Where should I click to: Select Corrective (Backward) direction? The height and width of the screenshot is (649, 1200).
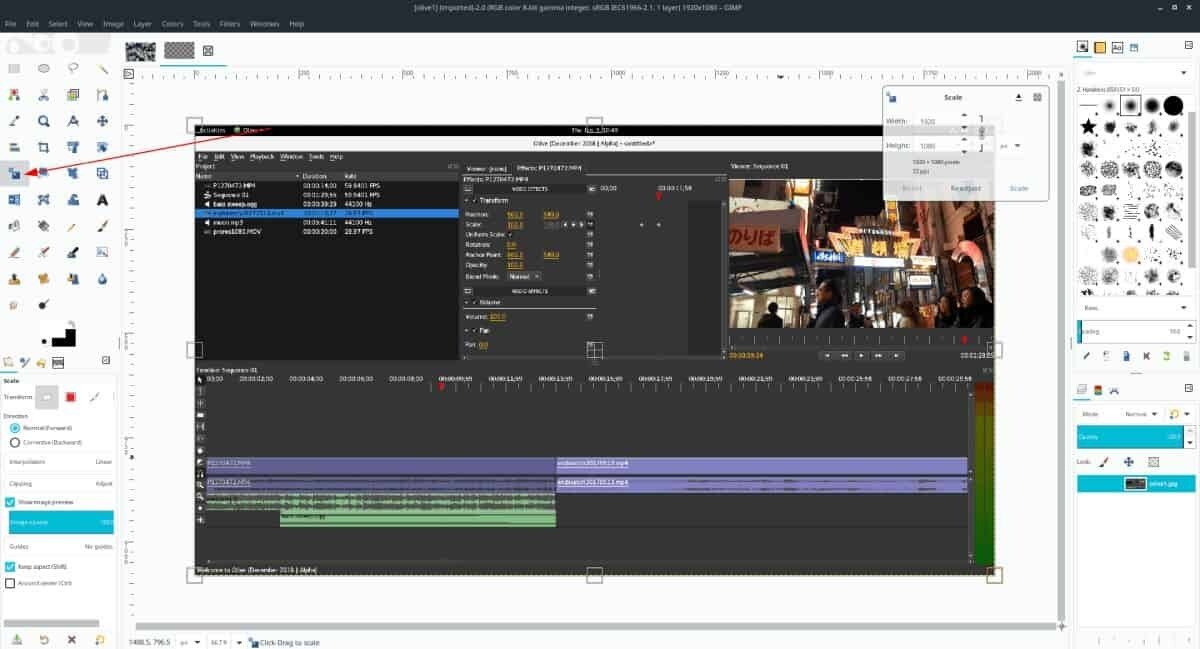click(15, 442)
